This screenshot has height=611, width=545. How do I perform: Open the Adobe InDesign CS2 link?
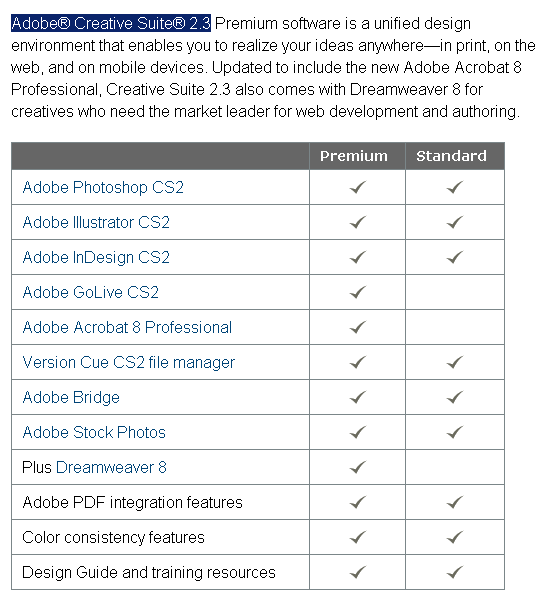click(x=96, y=258)
